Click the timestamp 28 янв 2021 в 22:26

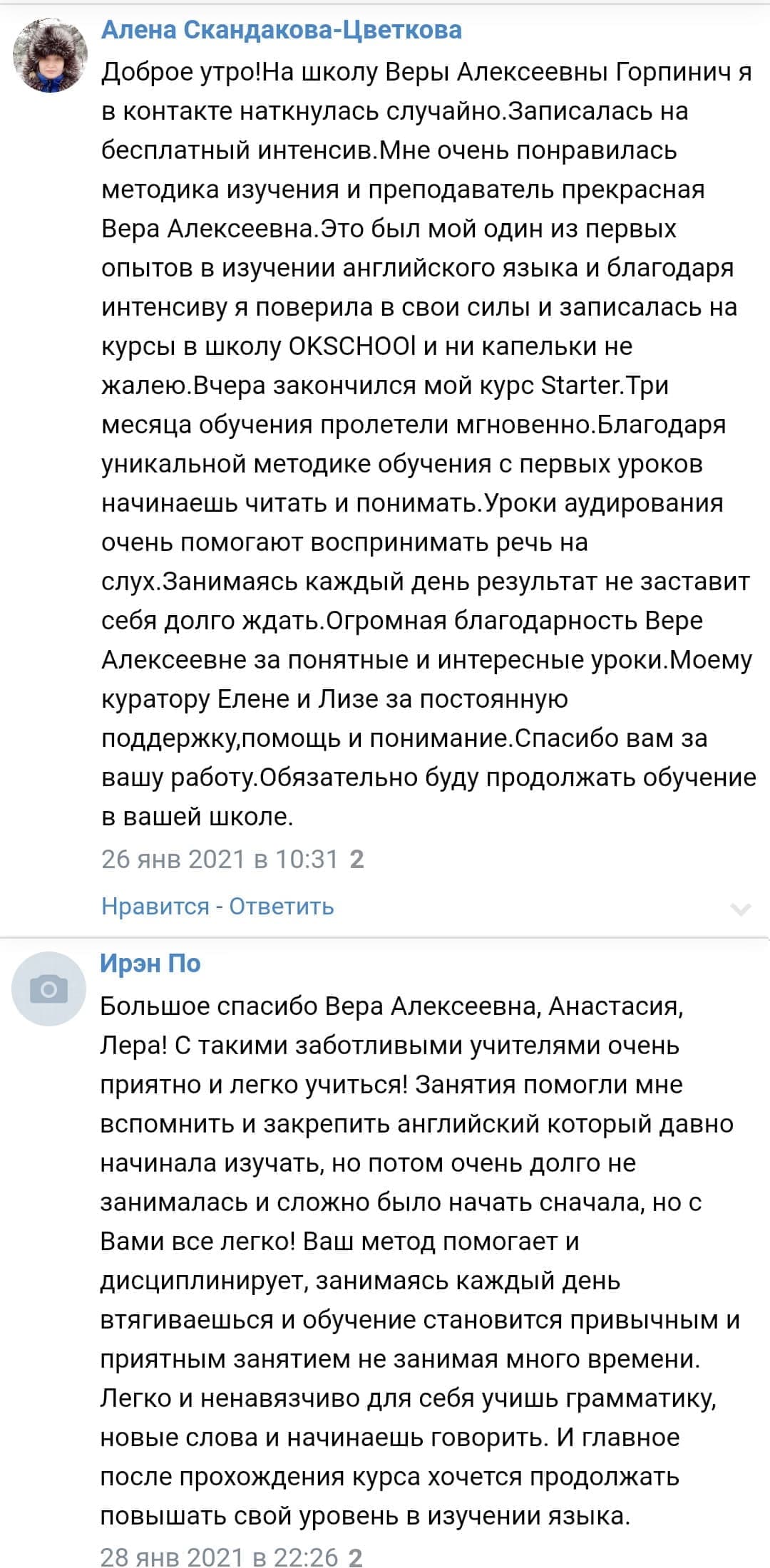(x=218, y=1557)
